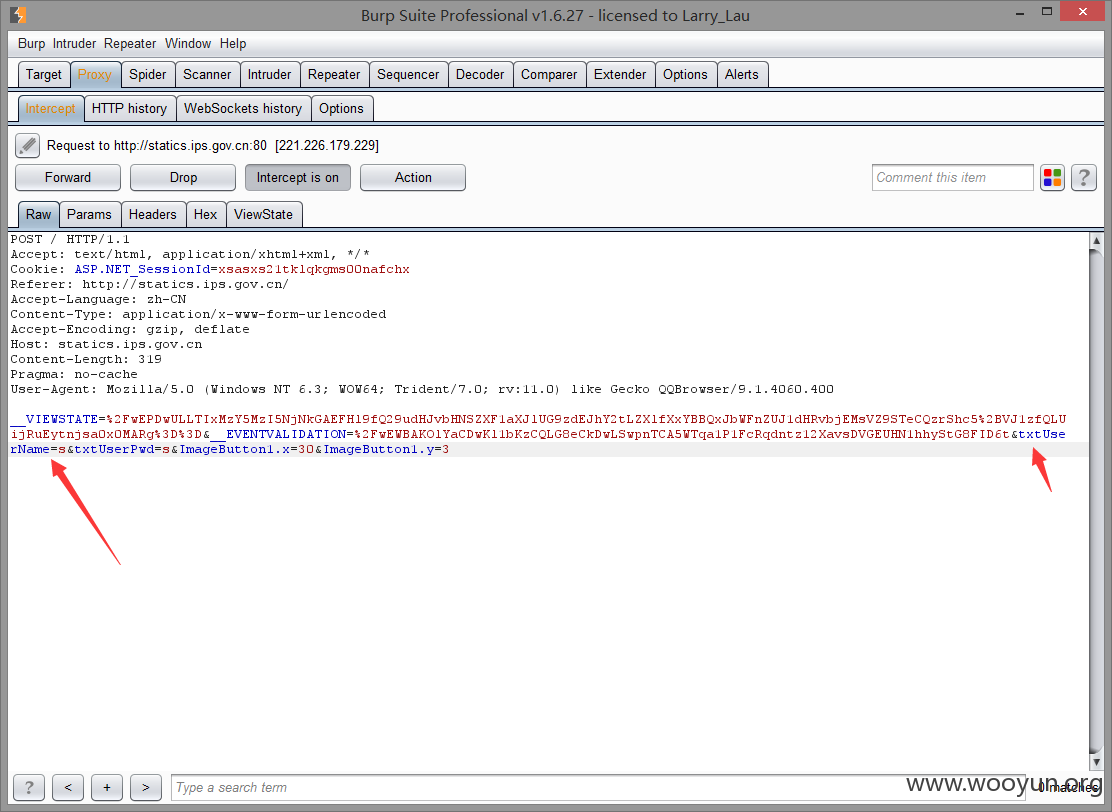Click the scrollbar down arrow
Viewport: 1112px width, 812px height.
point(1096,761)
